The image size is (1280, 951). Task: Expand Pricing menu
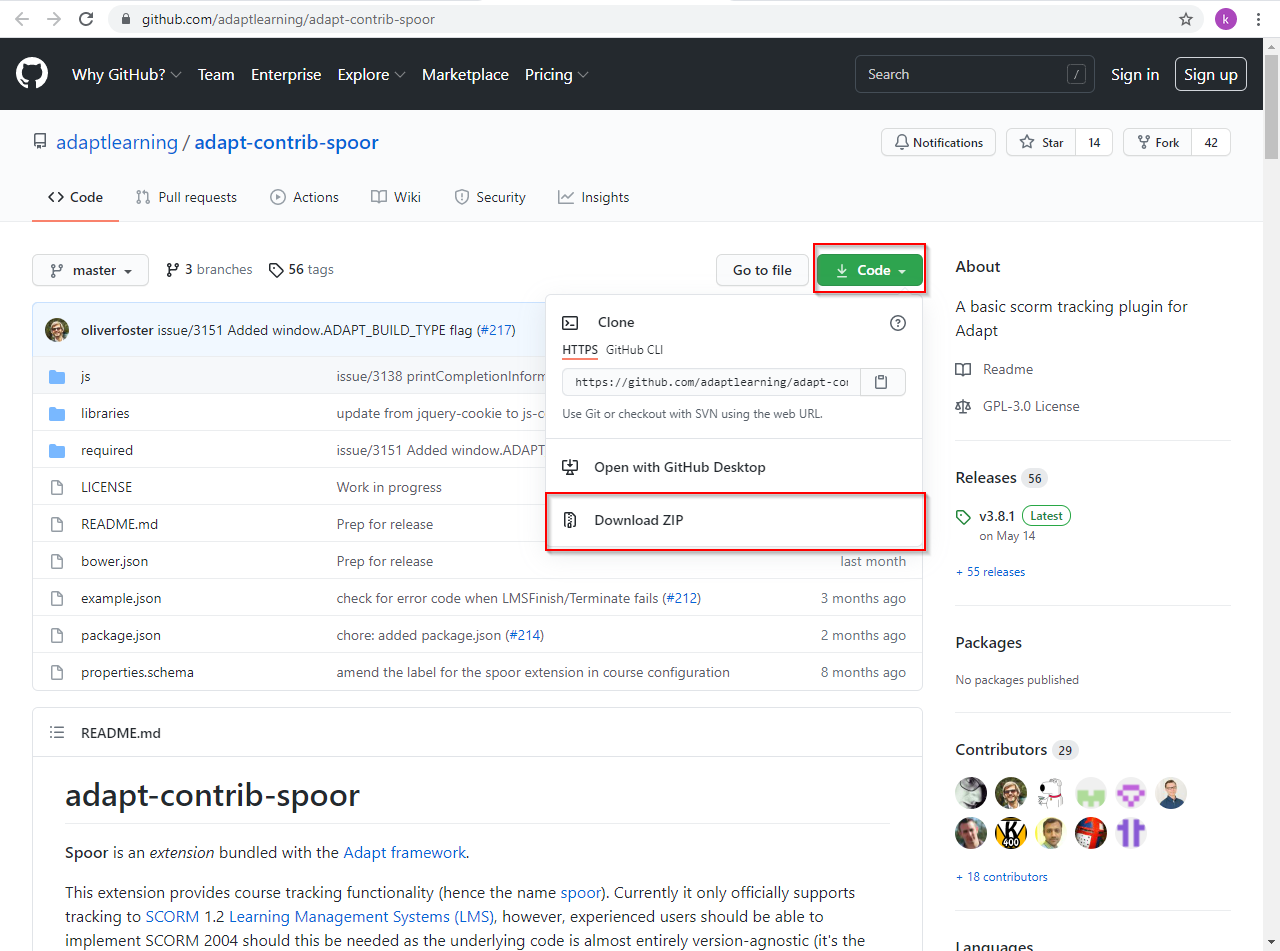(x=557, y=74)
